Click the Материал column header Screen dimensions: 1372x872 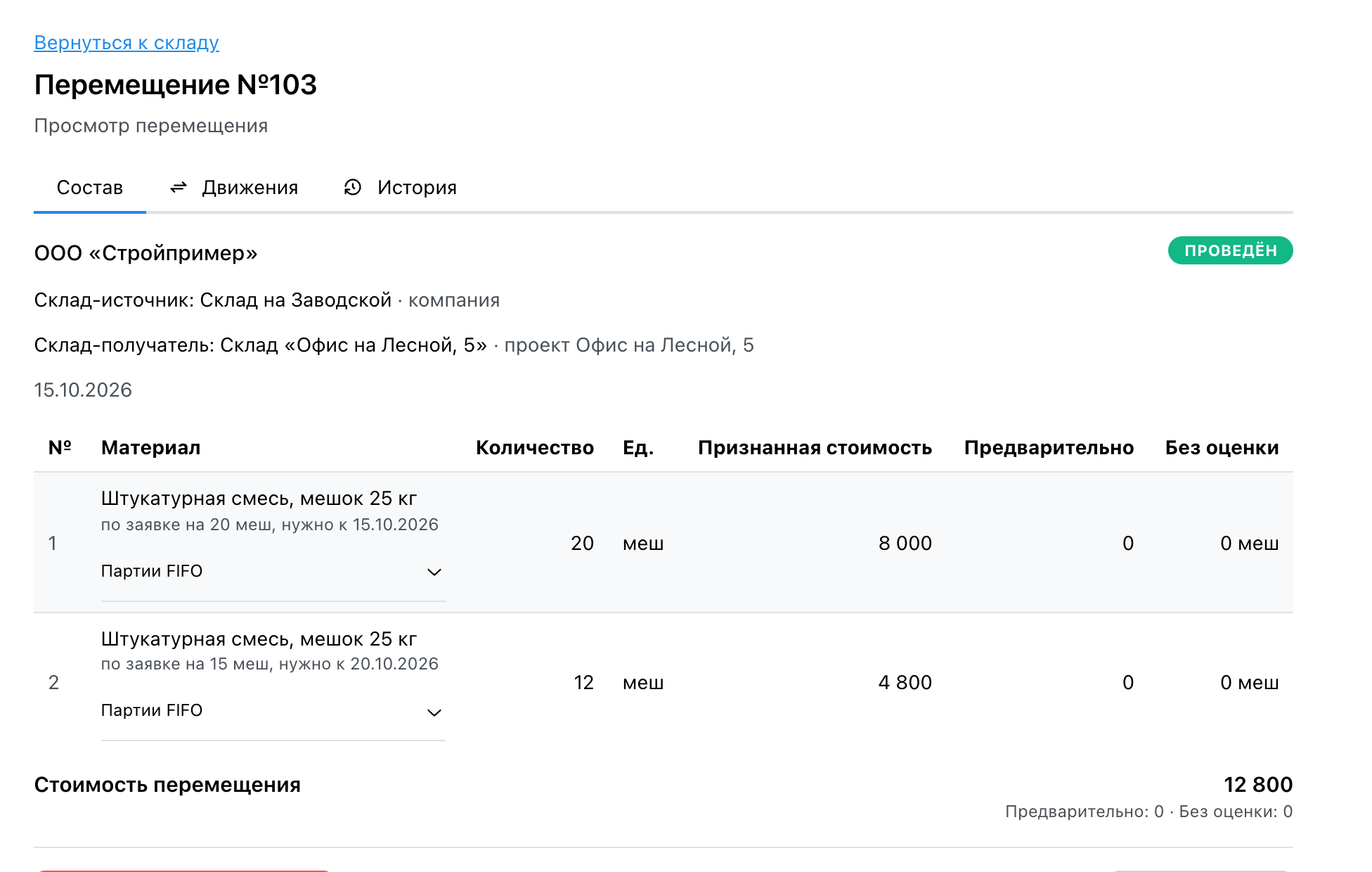coord(151,448)
